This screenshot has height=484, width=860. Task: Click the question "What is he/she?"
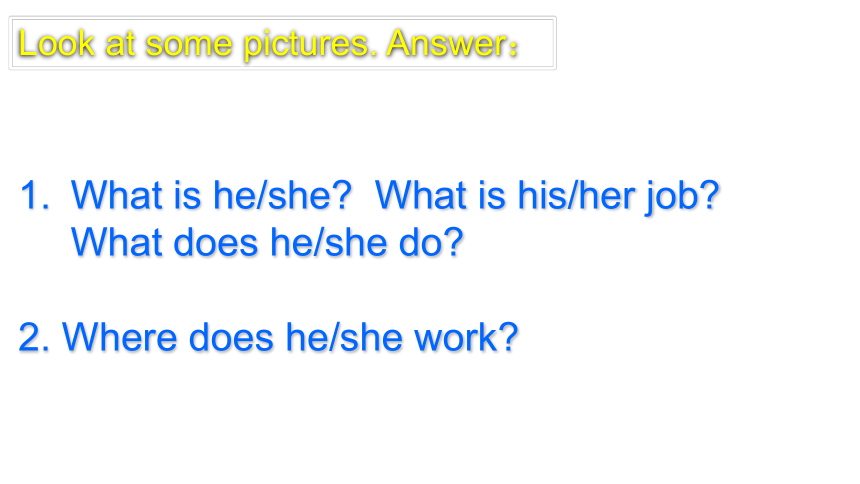point(211,195)
